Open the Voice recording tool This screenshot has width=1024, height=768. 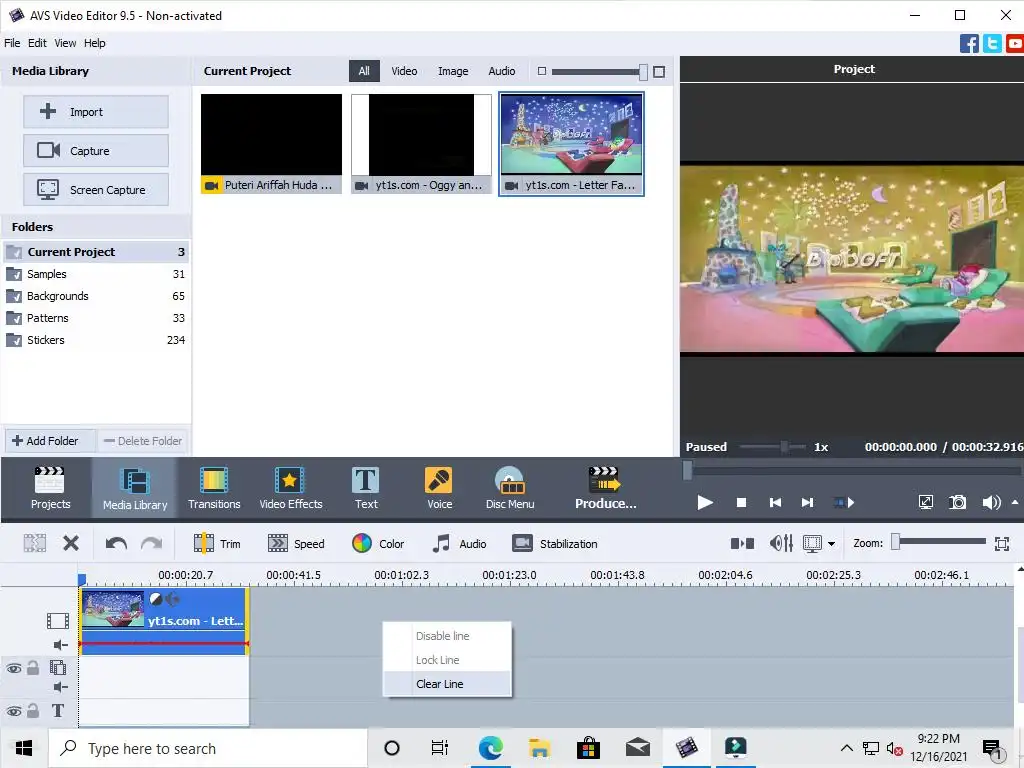439,488
